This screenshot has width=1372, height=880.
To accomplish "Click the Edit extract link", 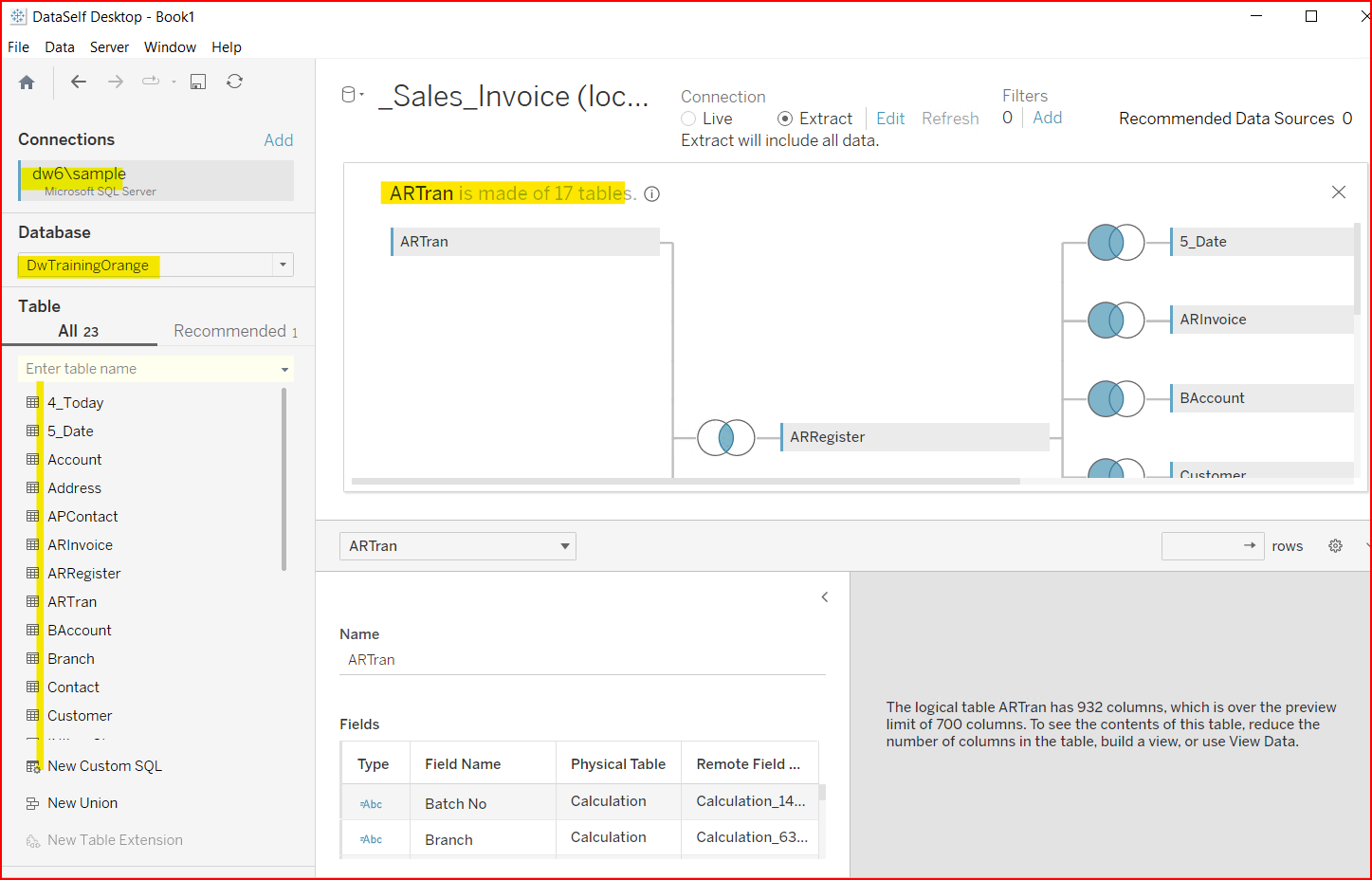I will click(x=890, y=119).
